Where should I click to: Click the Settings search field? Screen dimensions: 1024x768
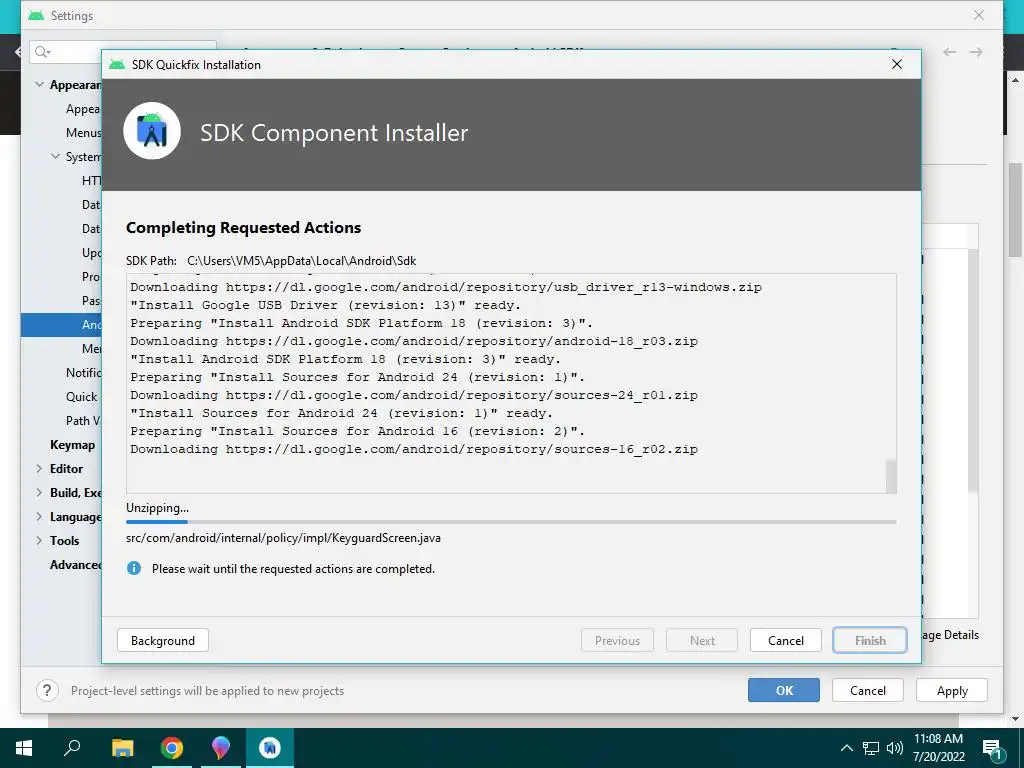(123, 52)
